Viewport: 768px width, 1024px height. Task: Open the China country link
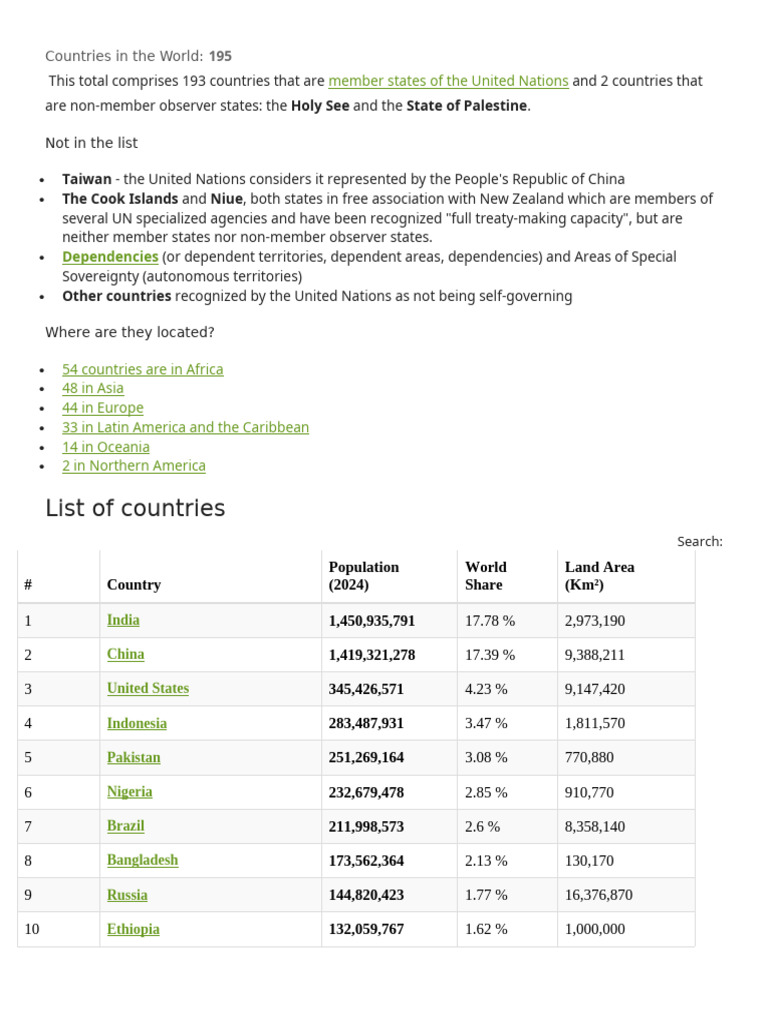[125, 654]
